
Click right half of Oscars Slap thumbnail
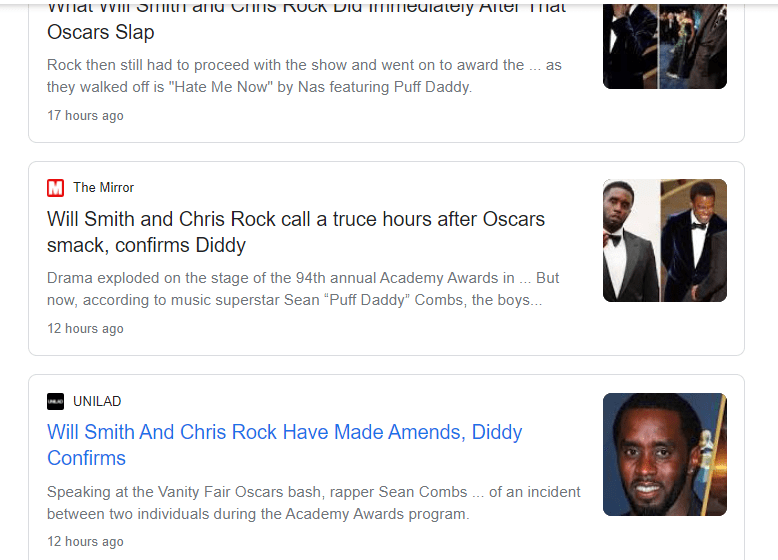click(x=694, y=45)
